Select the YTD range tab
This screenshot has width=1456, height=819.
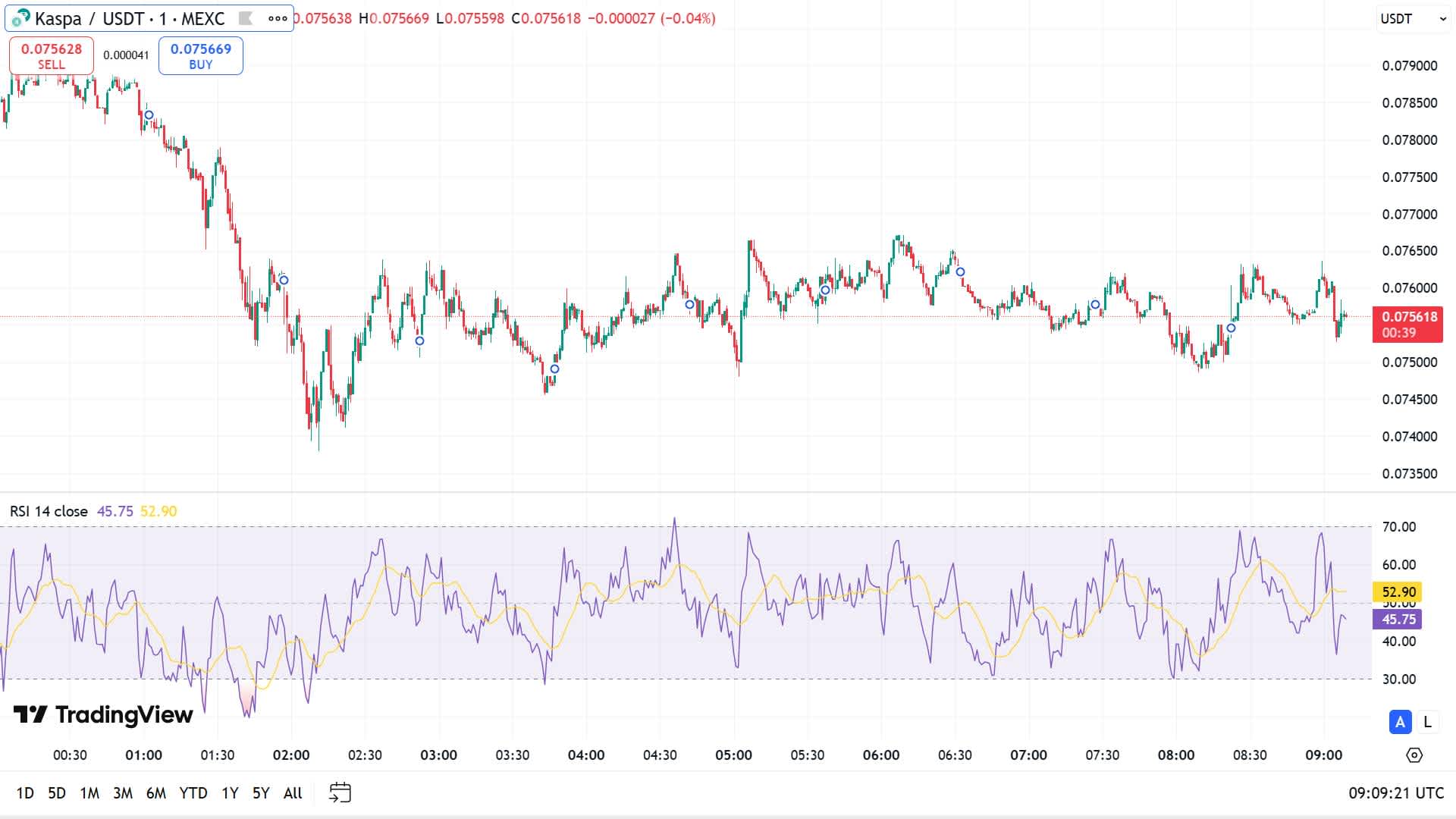tap(195, 792)
